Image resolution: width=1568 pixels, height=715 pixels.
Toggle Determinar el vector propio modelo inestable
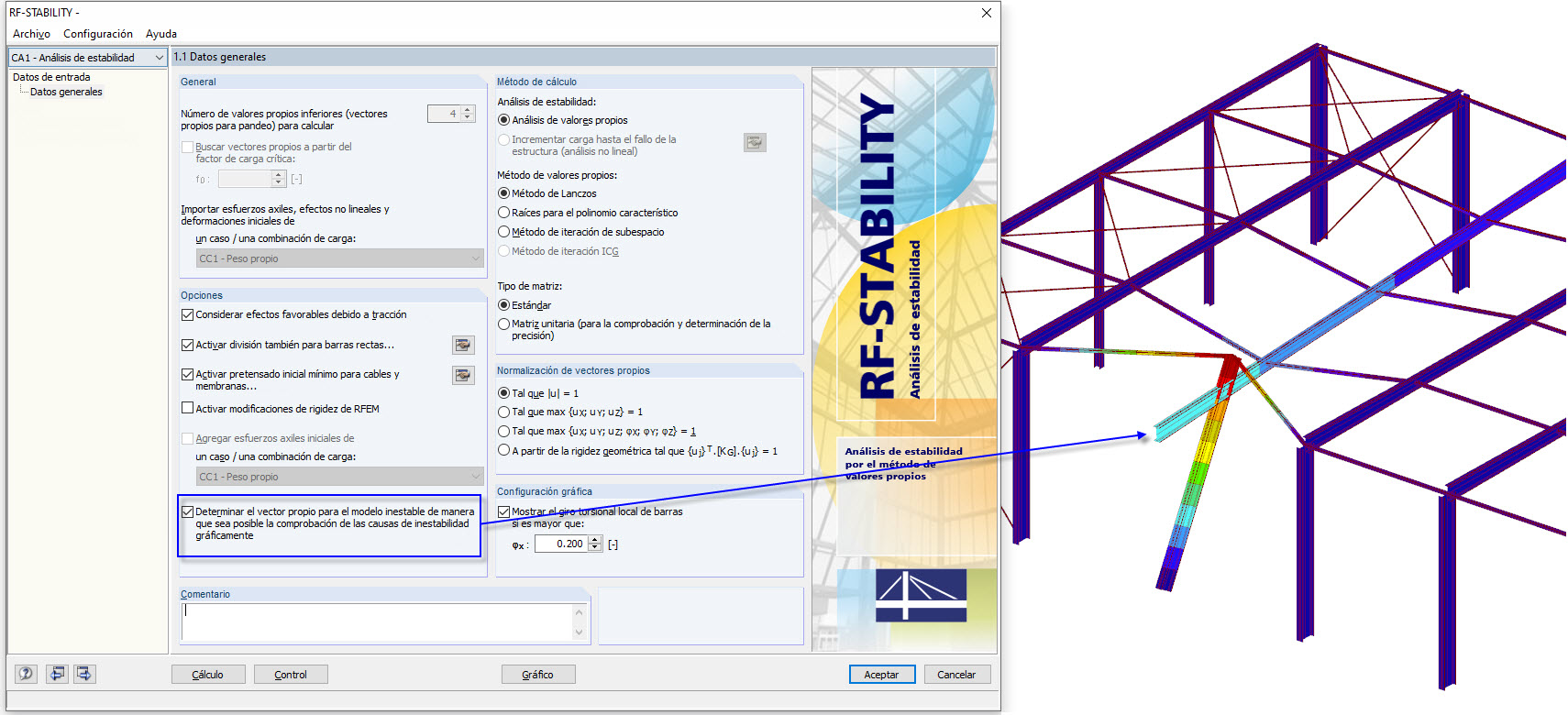click(x=187, y=511)
